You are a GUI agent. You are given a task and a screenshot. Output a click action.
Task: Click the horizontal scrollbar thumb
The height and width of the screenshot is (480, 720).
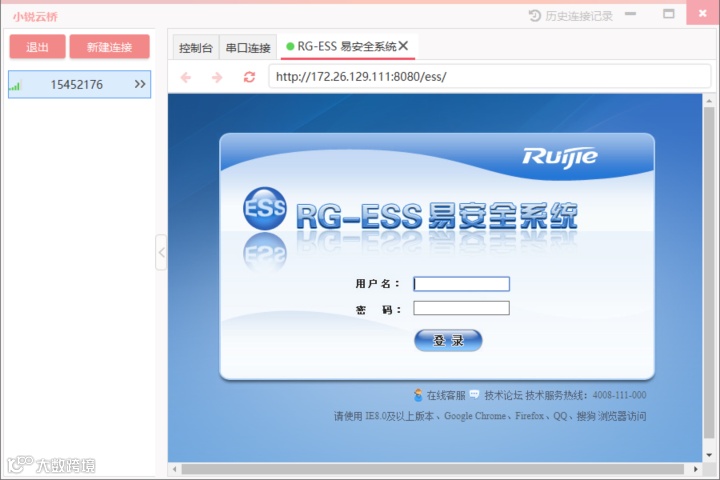pos(433,469)
